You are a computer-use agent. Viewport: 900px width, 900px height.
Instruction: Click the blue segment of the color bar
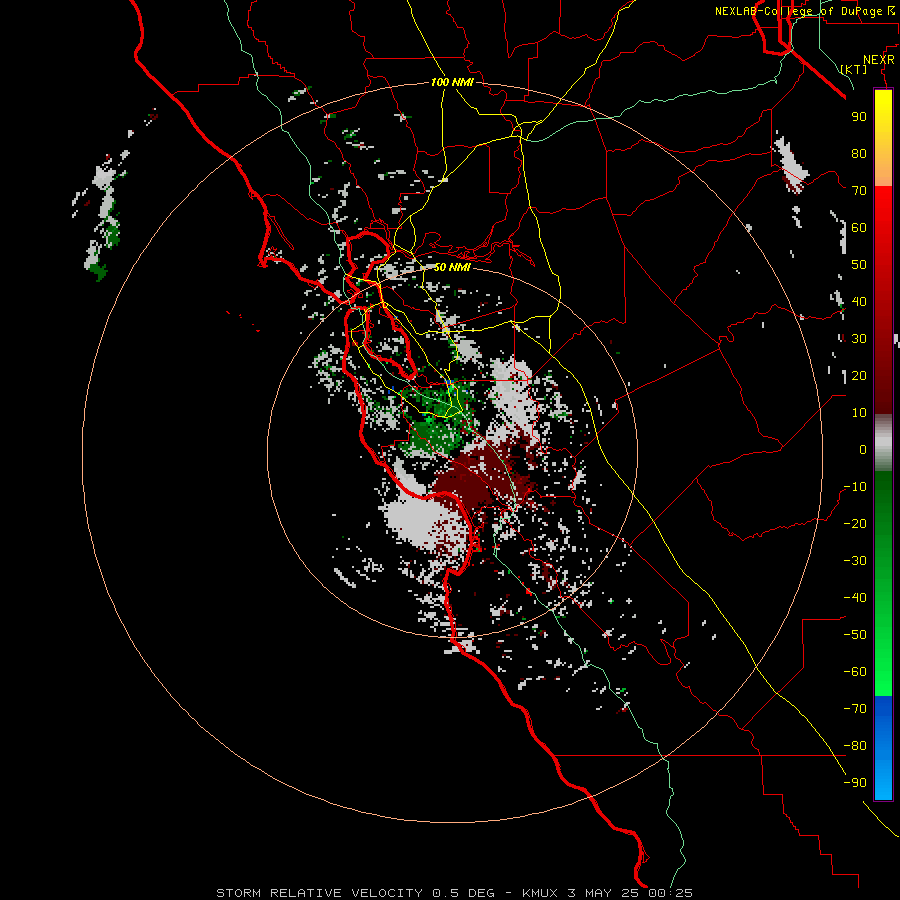pyautogui.click(x=883, y=747)
